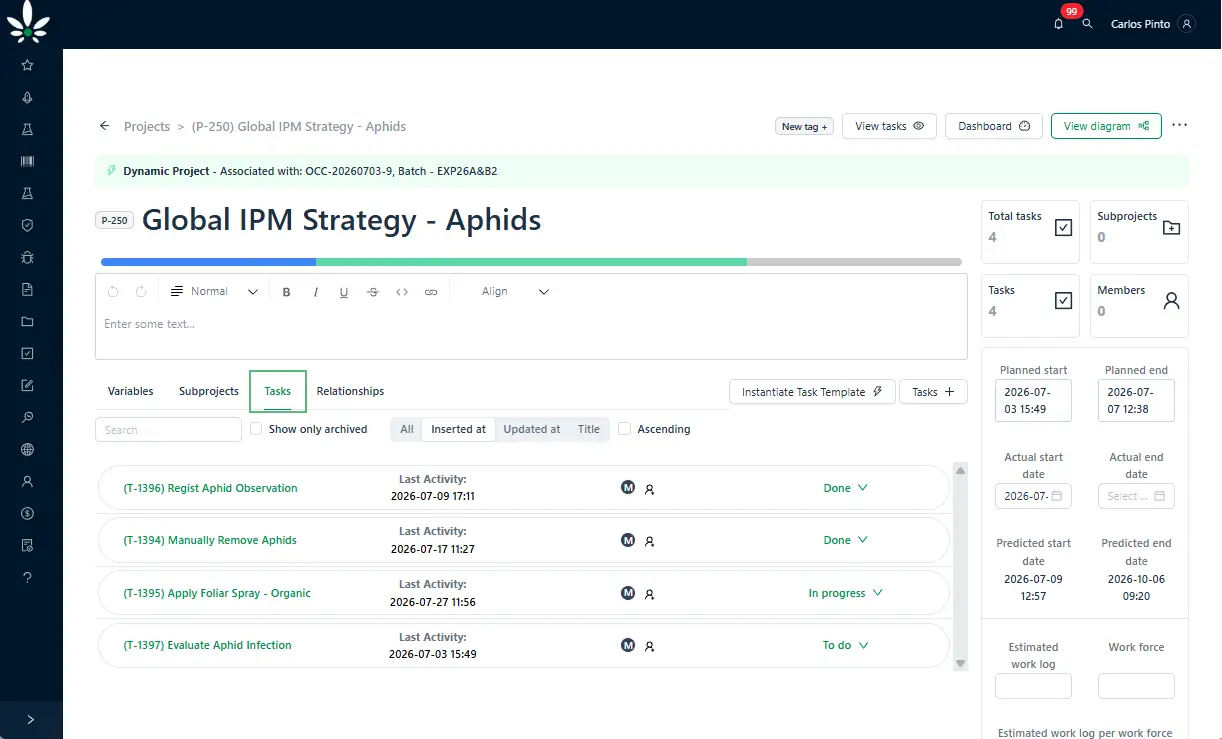This screenshot has width=1222, height=739.
Task: Open To do status dropdown for T-1397
Action: click(845, 645)
